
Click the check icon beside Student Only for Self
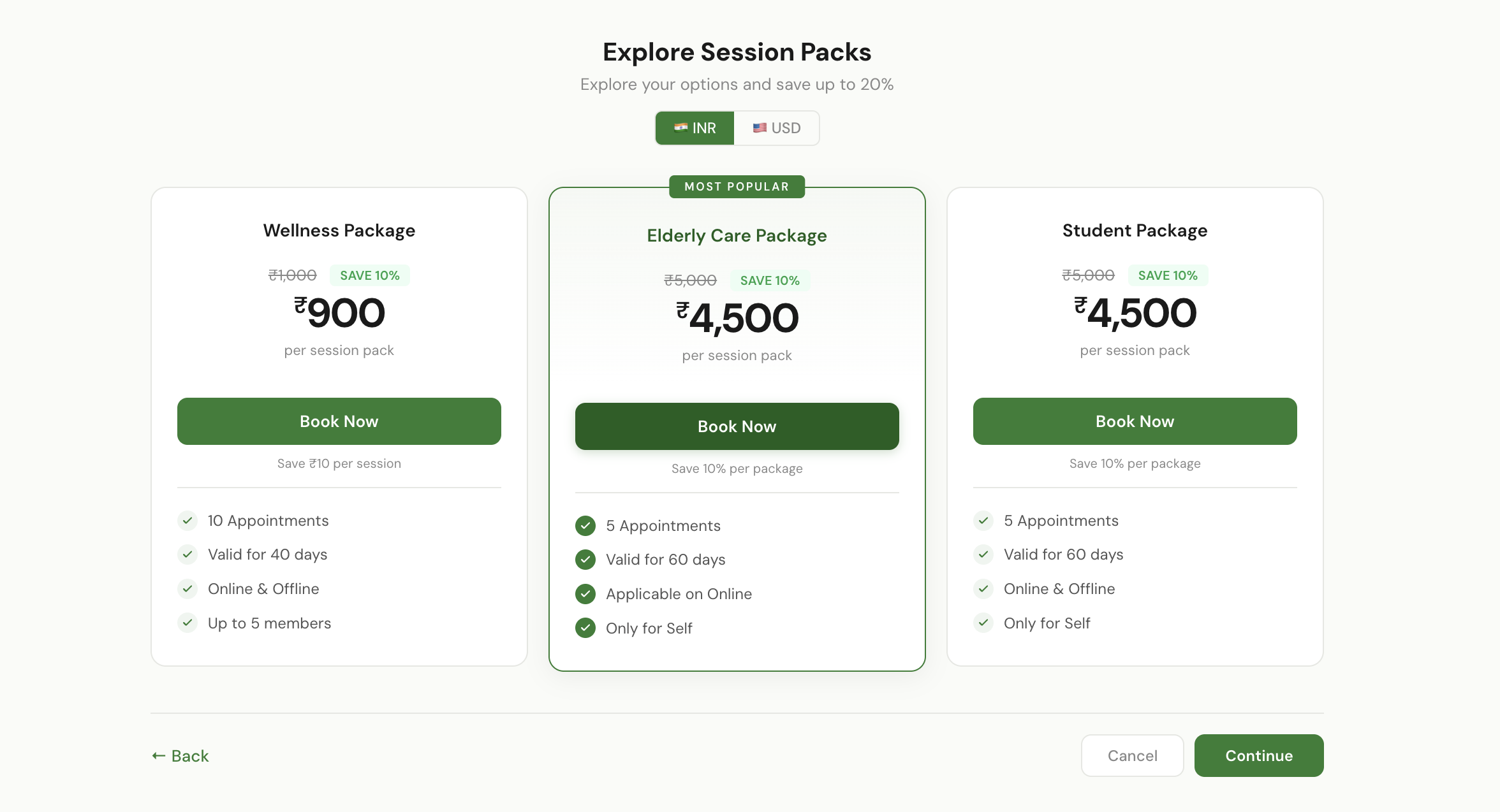click(x=983, y=623)
